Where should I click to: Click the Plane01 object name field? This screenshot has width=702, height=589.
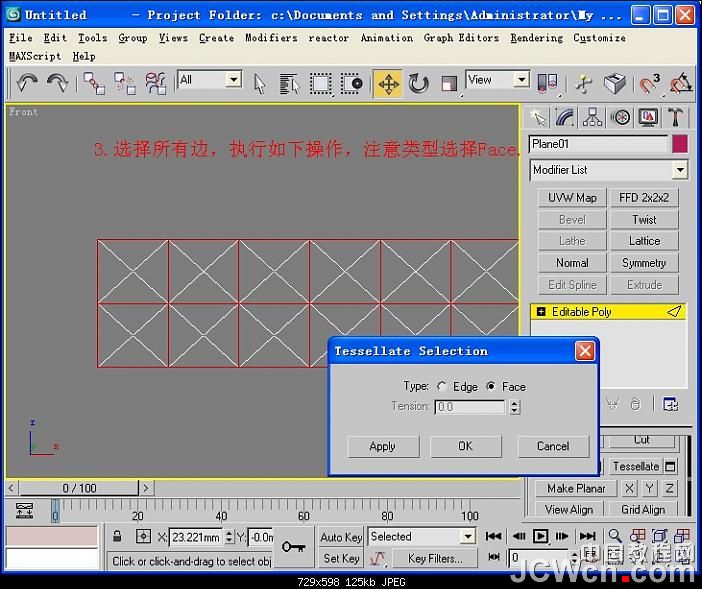click(x=598, y=144)
